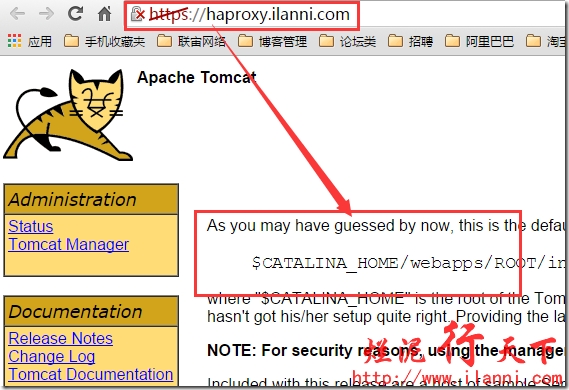Open the 手机收藏夹 bookmark folder
The height and width of the screenshot is (390, 569).
pos(105,41)
